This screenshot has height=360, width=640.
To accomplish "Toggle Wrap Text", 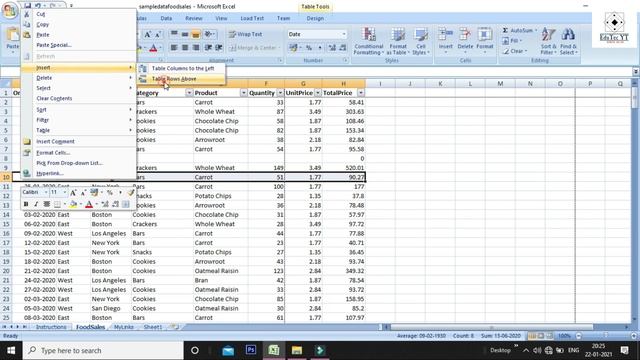I will [245, 34].
